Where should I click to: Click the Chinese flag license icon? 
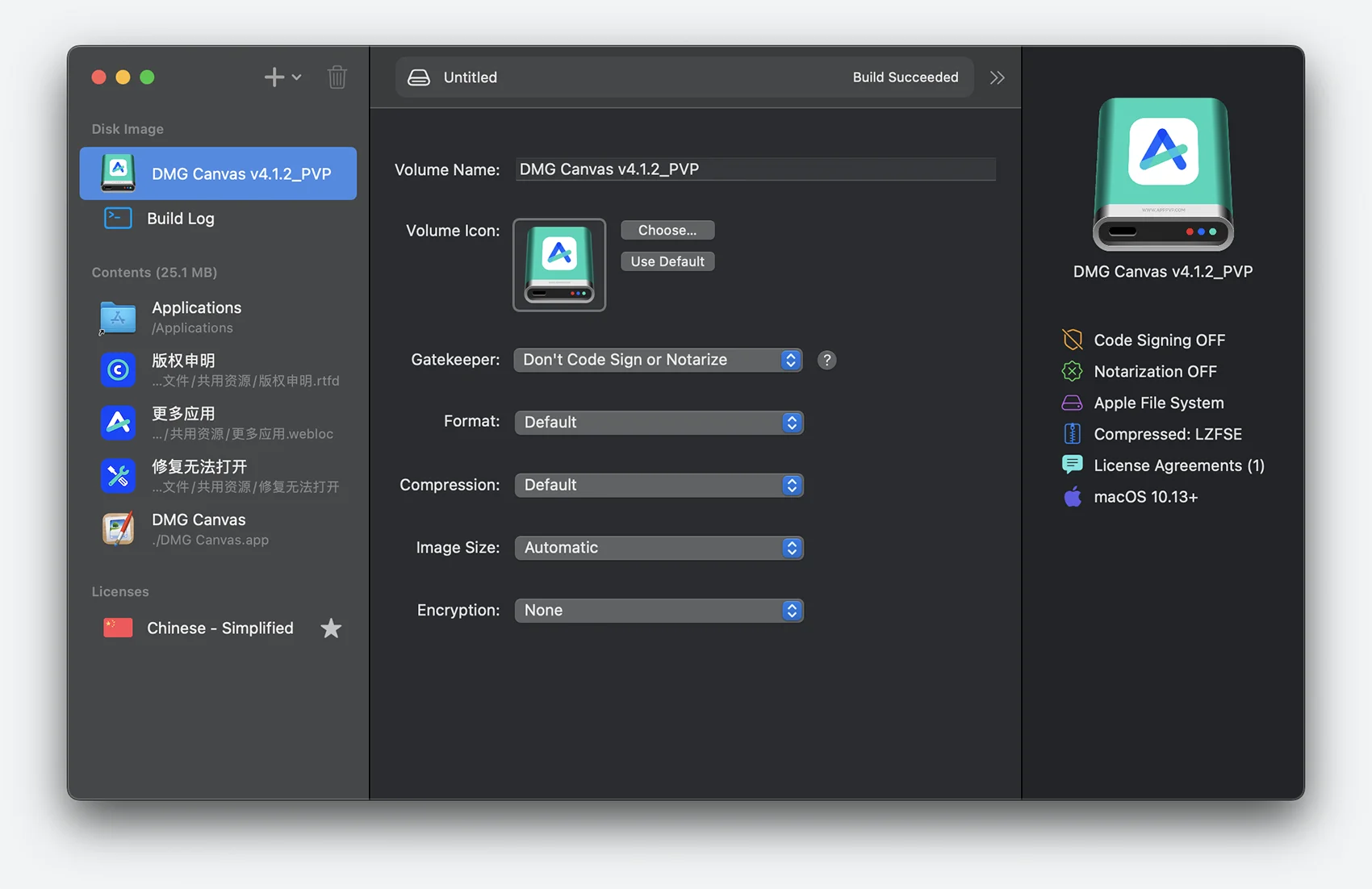point(118,628)
